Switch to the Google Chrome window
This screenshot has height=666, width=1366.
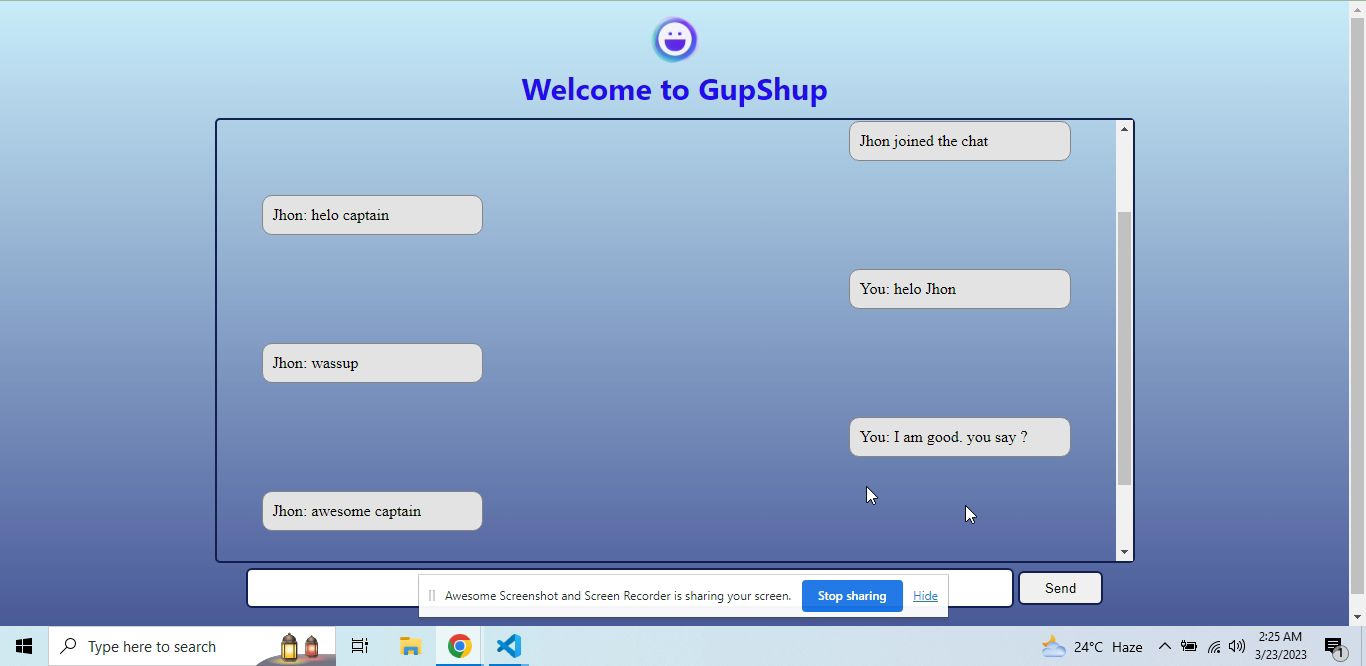pos(459,646)
